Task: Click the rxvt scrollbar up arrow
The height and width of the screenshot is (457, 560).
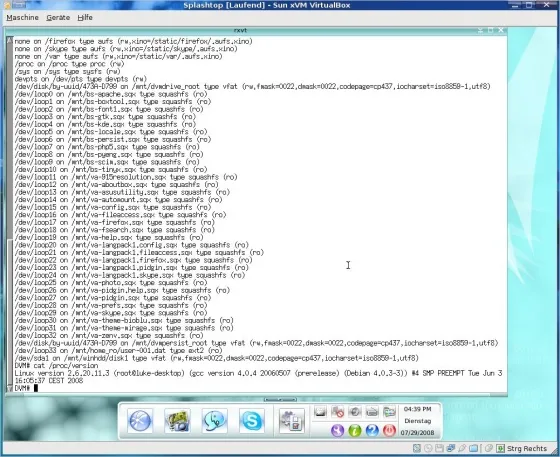Action: pyautogui.click(x=10, y=40)
